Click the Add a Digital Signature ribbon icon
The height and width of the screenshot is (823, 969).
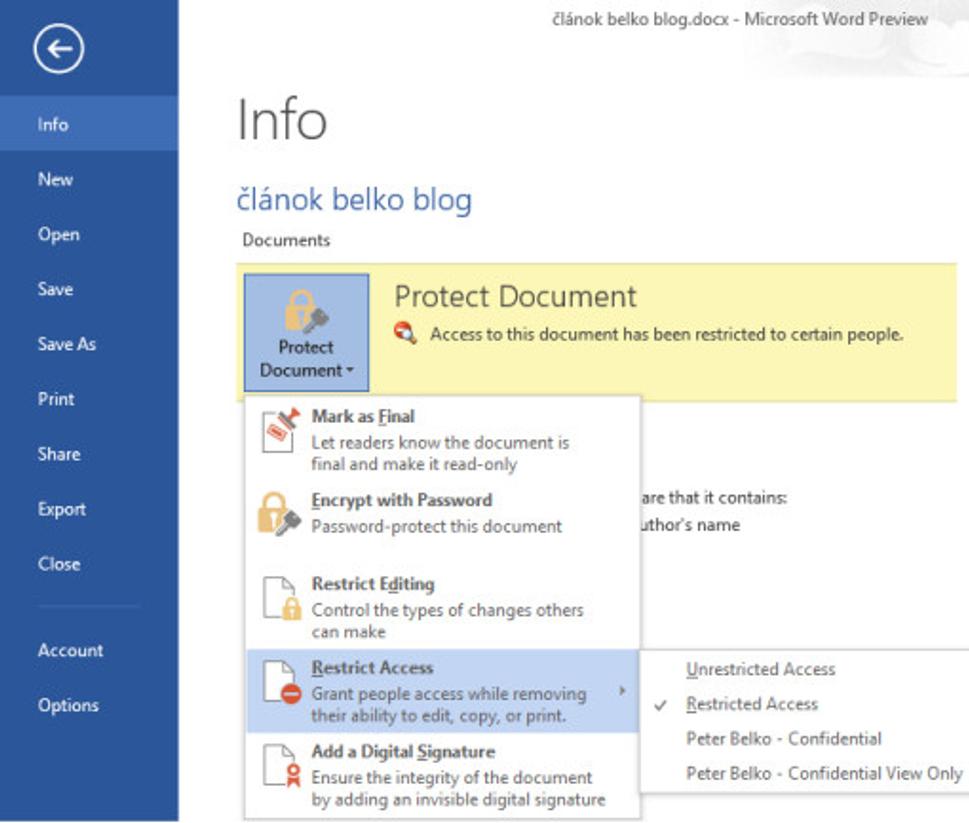[282, 766]
